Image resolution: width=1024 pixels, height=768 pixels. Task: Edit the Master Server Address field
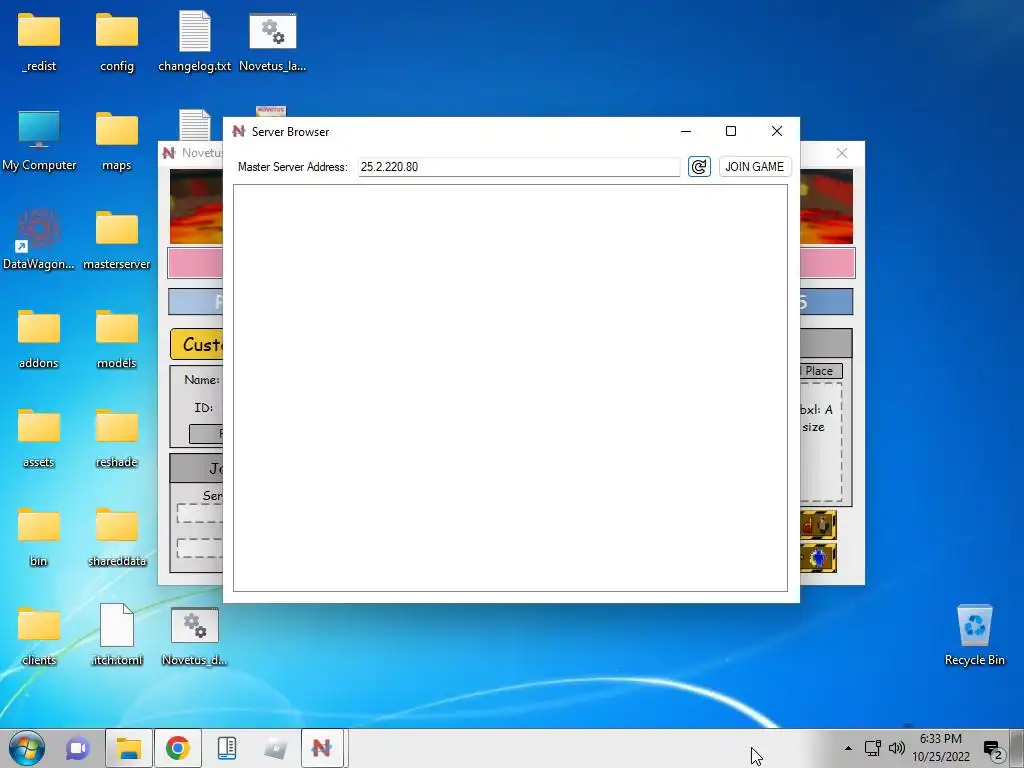519,167
